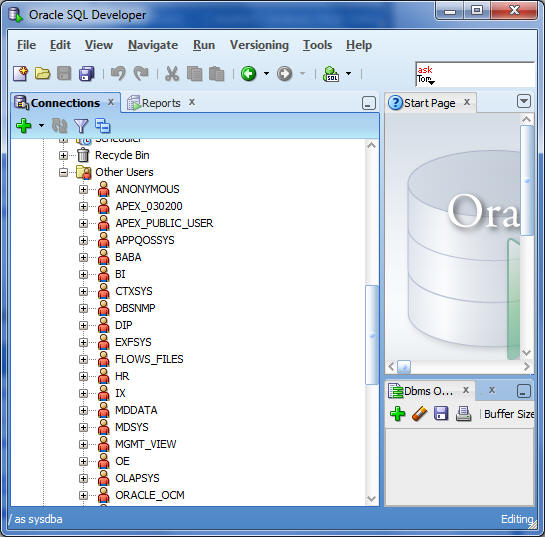The height and width of the screenshot is (537, 545).
Task: Click the Other Users folder icon
Action: click(x=83, y=172)
